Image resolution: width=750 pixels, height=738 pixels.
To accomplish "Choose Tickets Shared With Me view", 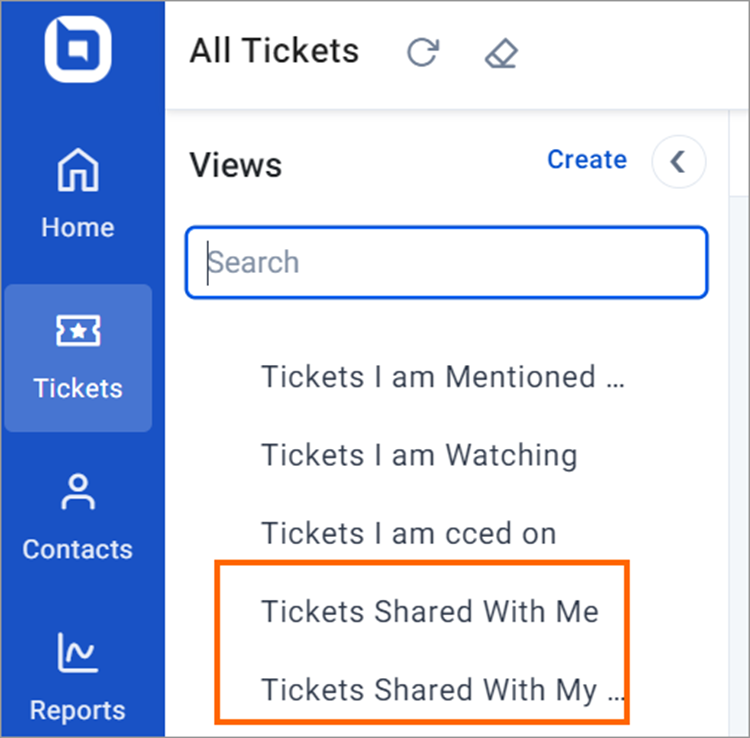I will point(430,612).
